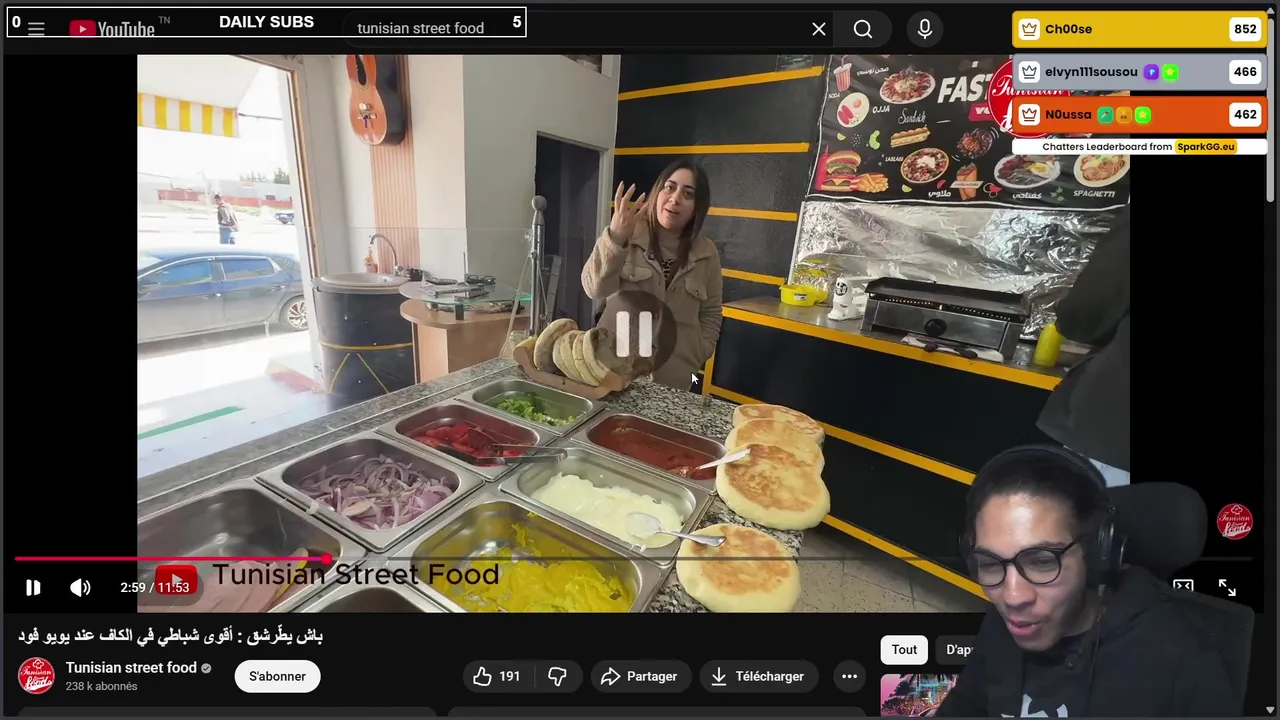Click the channel watermark in video corner

[x=1235, y=521]
